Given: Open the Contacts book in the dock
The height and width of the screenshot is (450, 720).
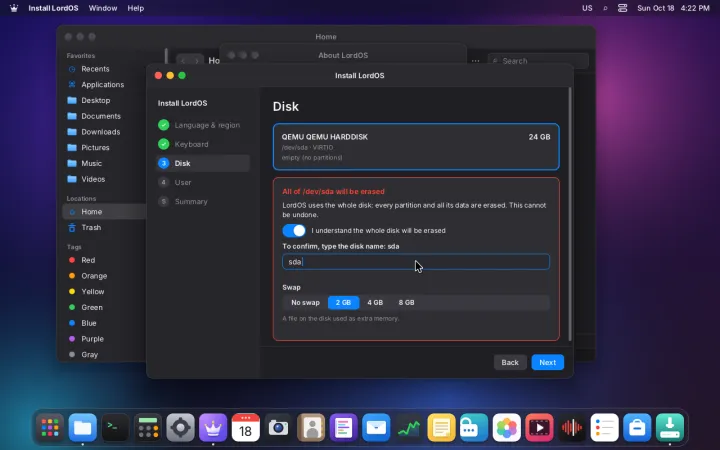Looking at the screenshot, I should point(311,428).
